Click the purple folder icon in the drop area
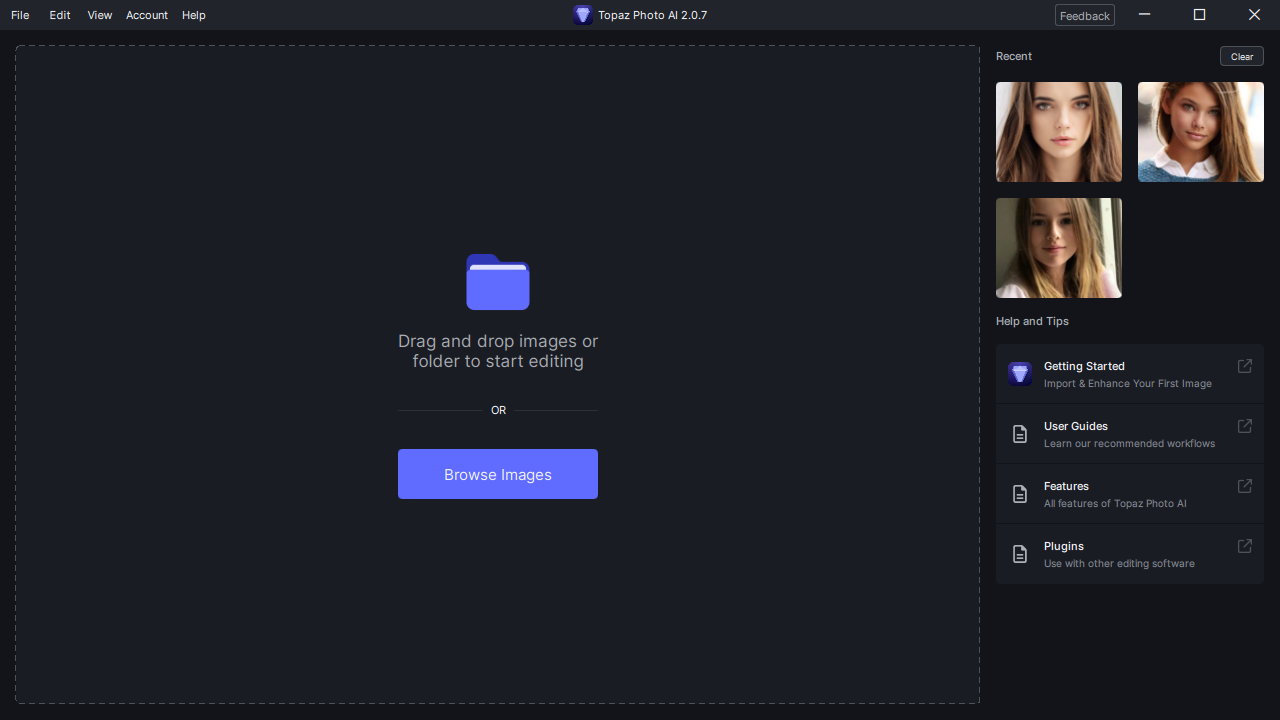The image size is (1280, 720). (x=498, y=282)
